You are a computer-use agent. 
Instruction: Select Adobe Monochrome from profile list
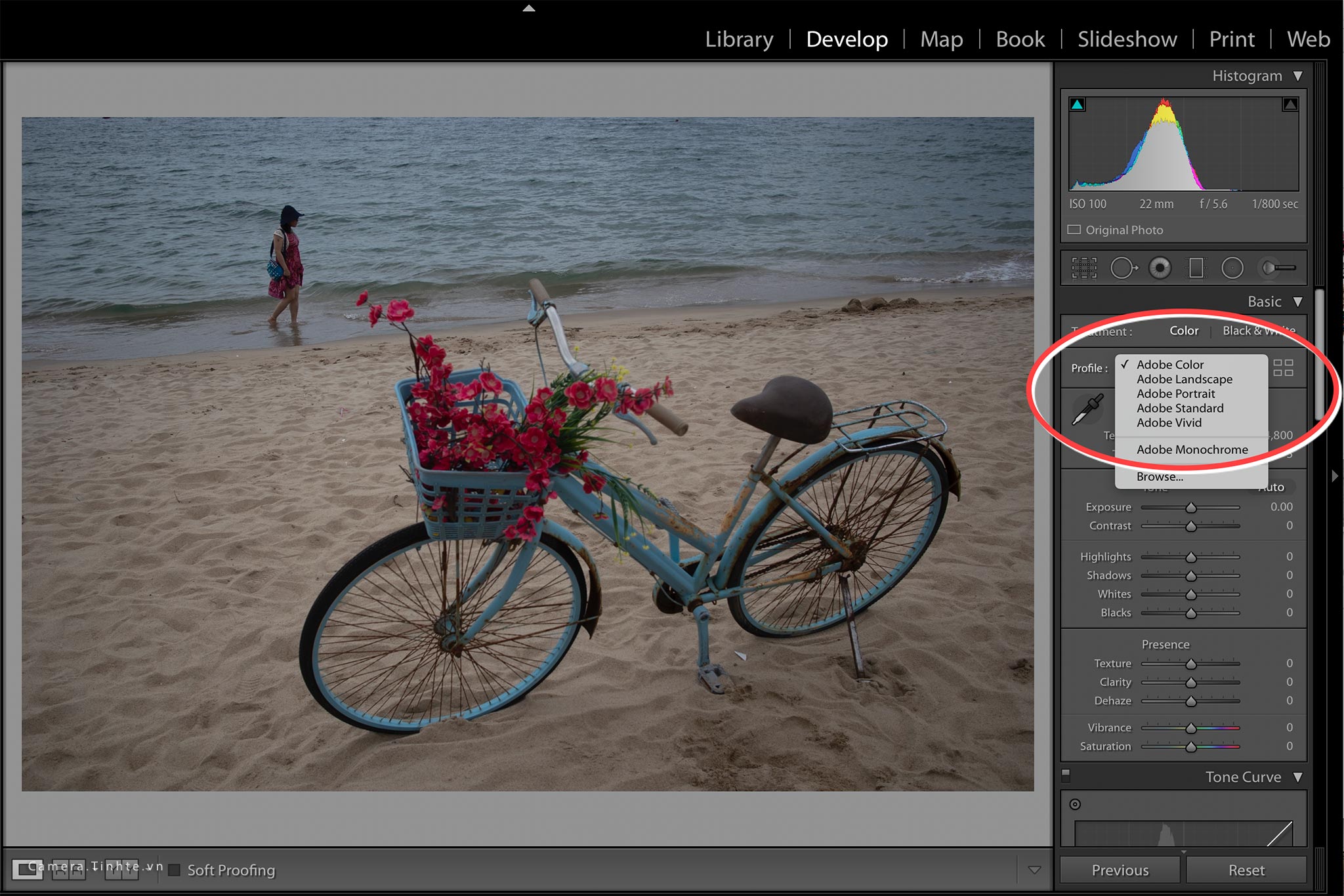(x=1192, y=449)
